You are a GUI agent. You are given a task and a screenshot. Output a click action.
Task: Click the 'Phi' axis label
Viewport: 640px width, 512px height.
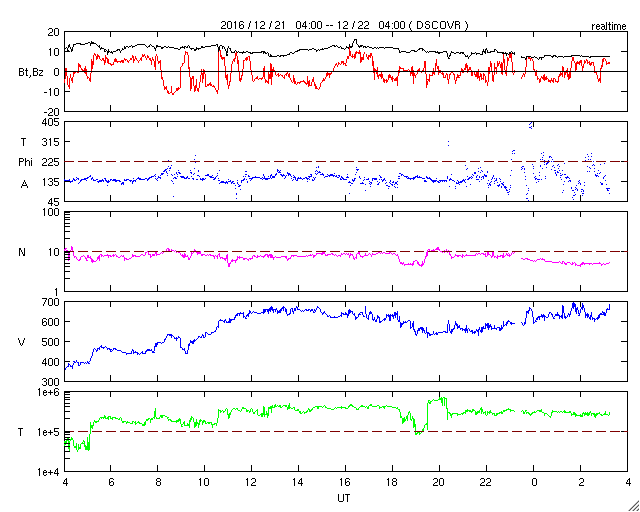(25, 162)
